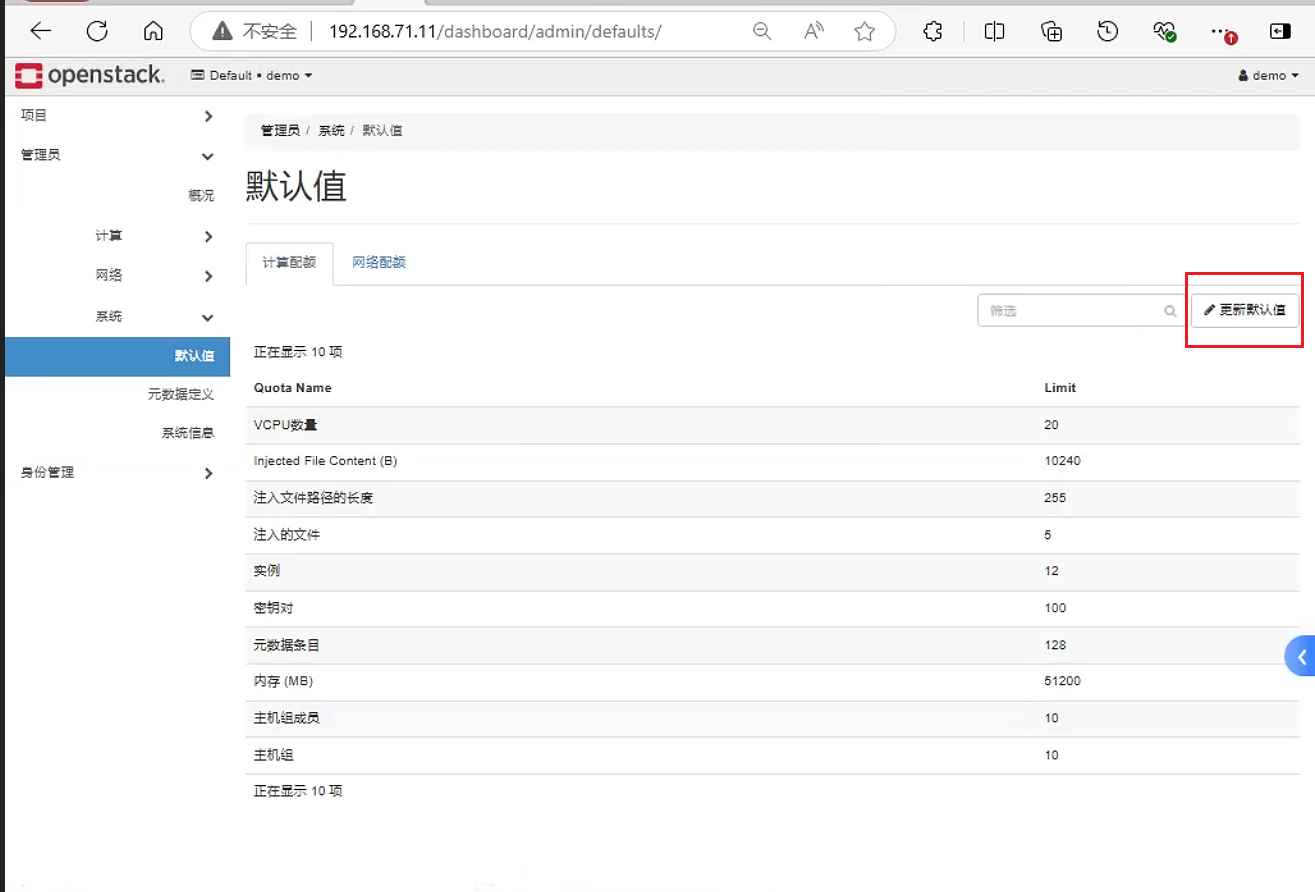This screenshot has width=1315, height=892.
Task: Click the 更新默认值 button
Action: coord(1245,310)
